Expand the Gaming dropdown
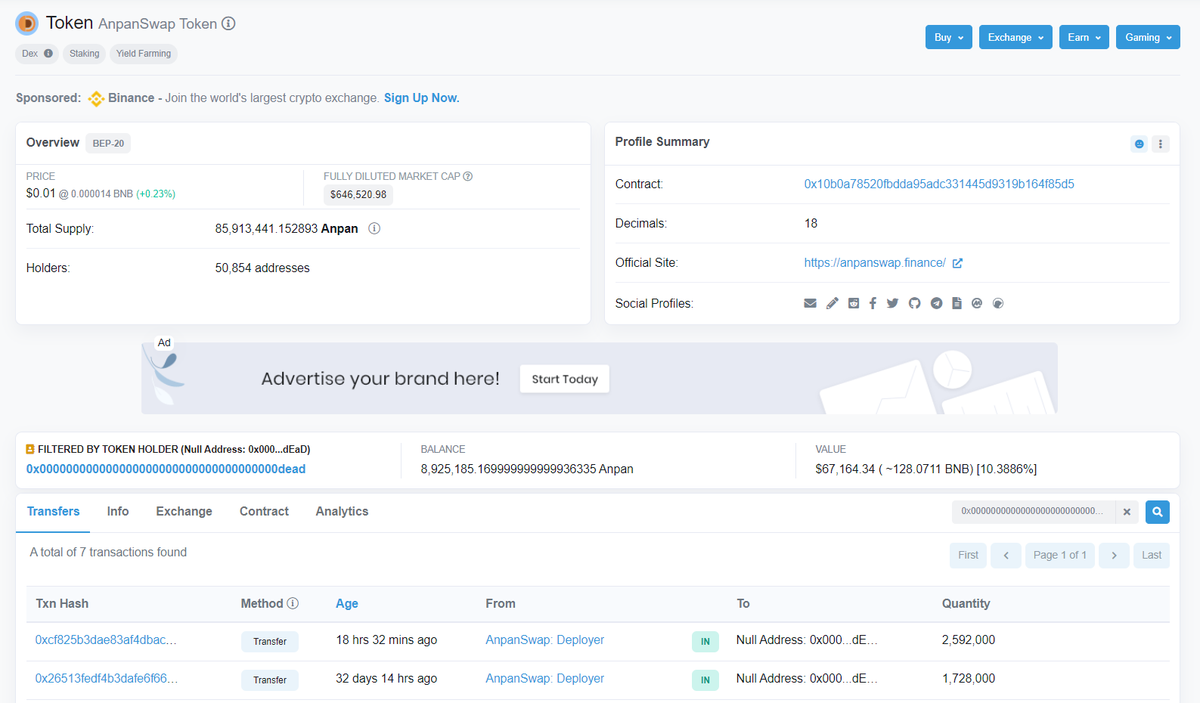1200x703 pixels. 1147,38
